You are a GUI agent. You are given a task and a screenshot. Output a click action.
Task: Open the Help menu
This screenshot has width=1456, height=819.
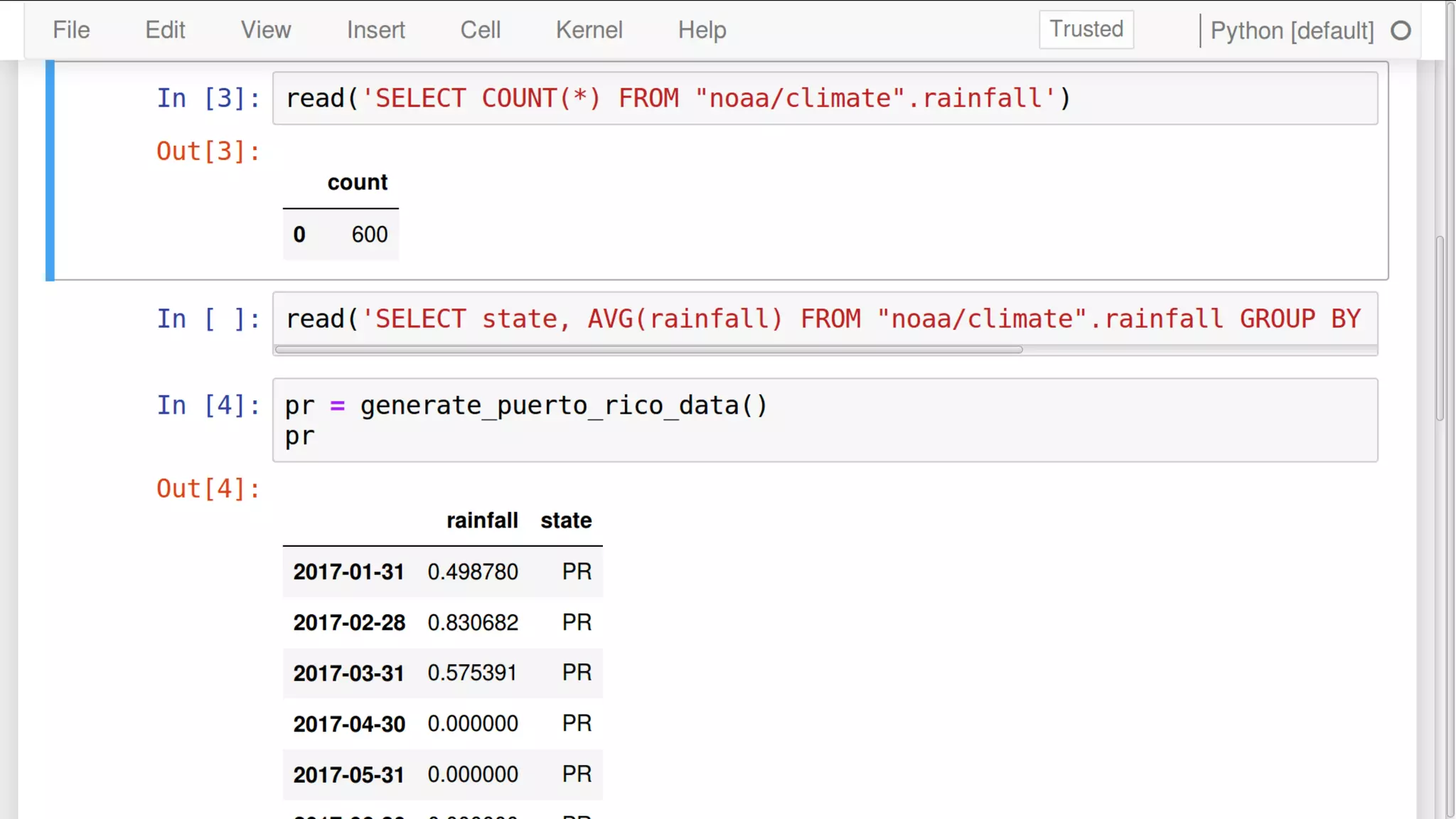click(x=702, y=30)
